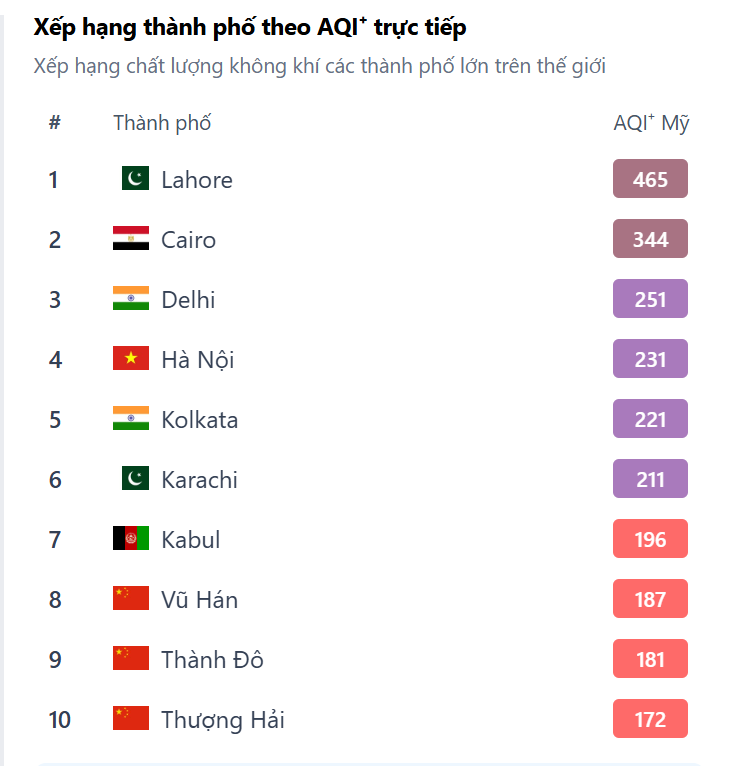Click the Egypt flag beside Cairo
Viewport: 734px width, 766px height.
pyautogui.click(x=131, y=239)
